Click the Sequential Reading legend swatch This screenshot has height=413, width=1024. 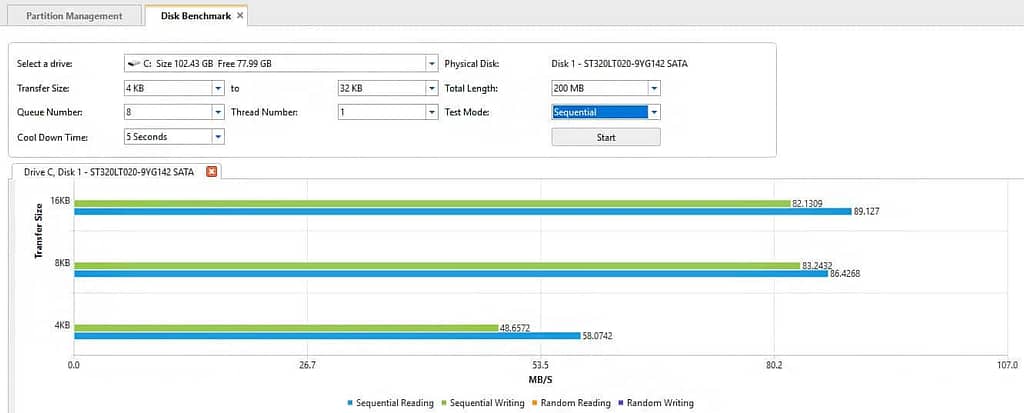[x=351, y=403]
